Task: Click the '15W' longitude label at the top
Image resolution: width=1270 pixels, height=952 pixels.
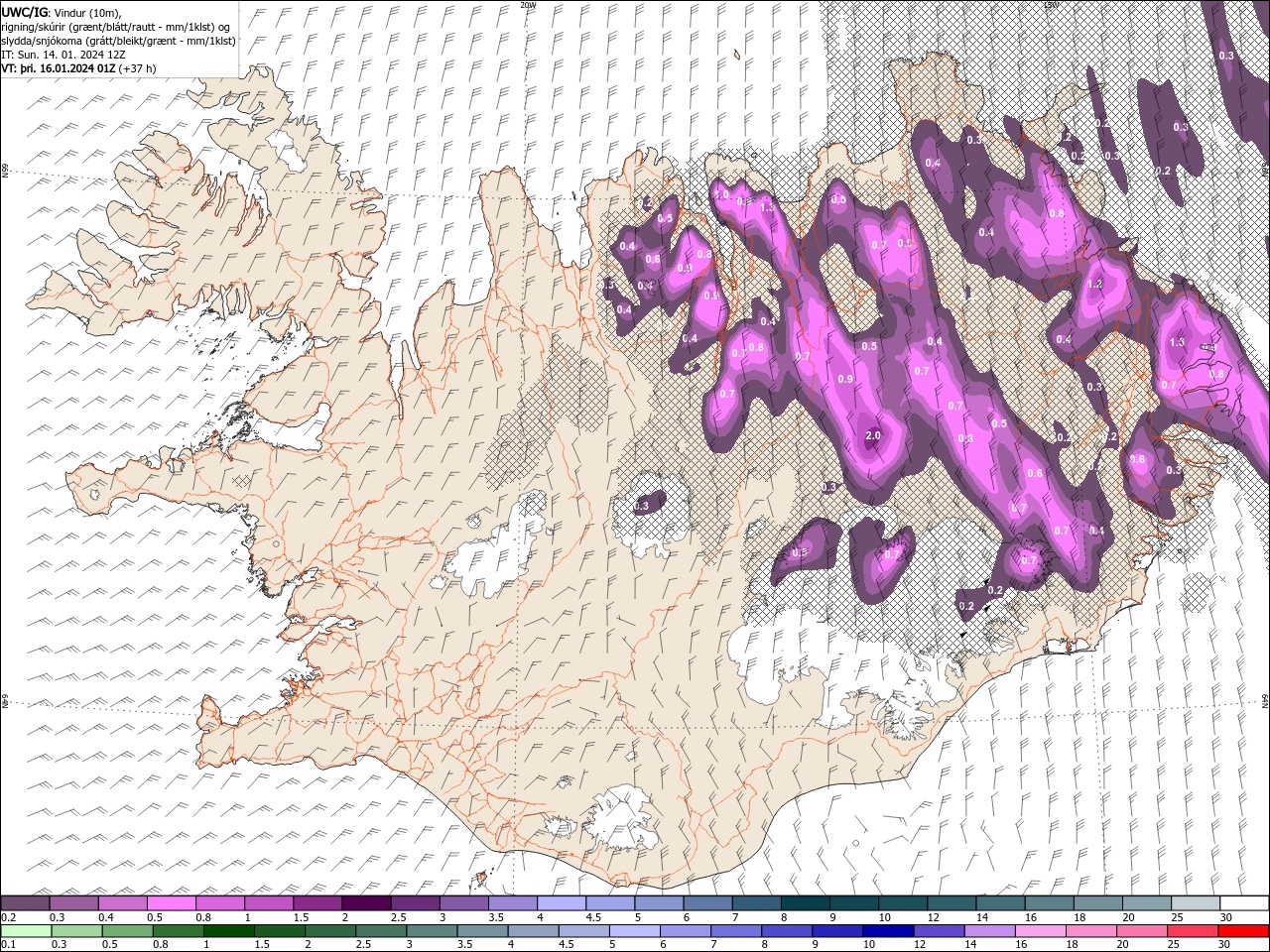Action: tap(1050, 5)
